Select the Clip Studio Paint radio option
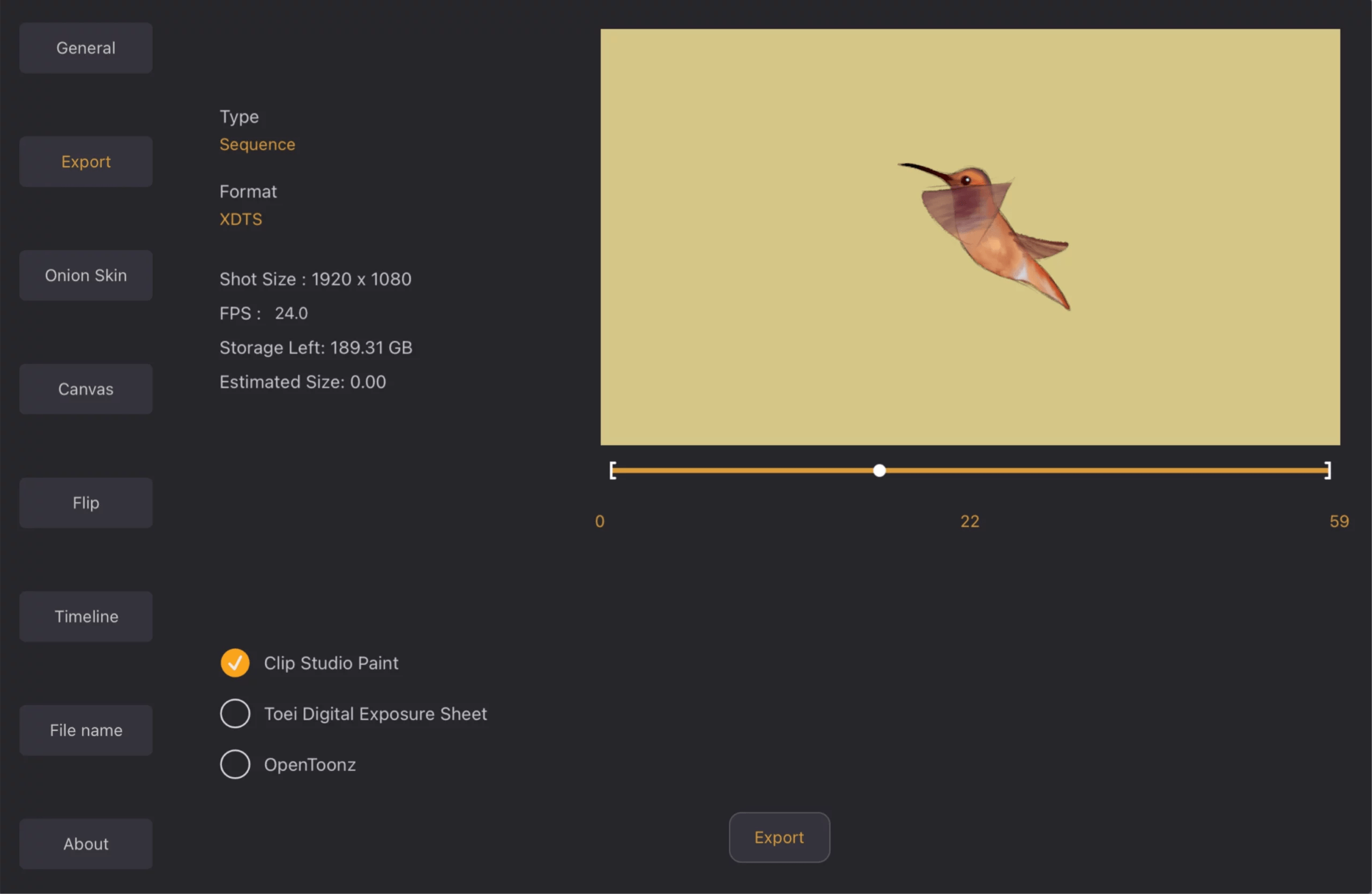 (x=235, y=663)
